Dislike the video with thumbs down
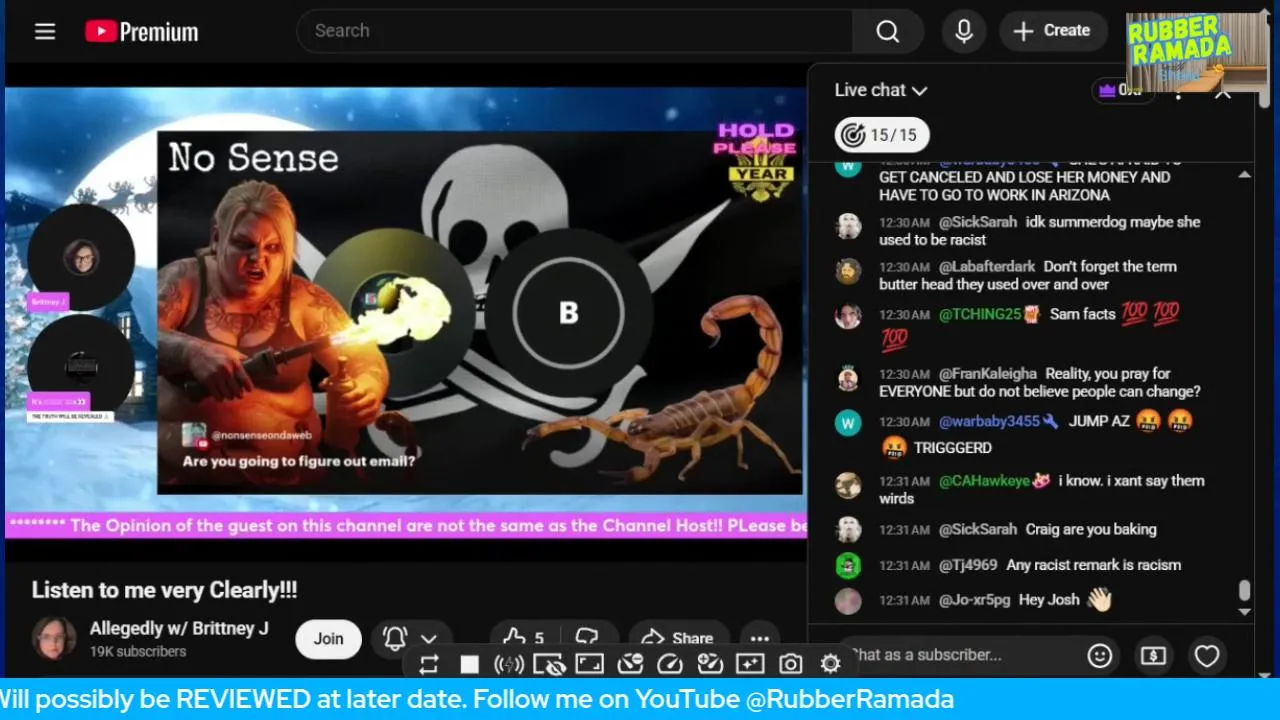1280x720 pixels. (587, 638)
